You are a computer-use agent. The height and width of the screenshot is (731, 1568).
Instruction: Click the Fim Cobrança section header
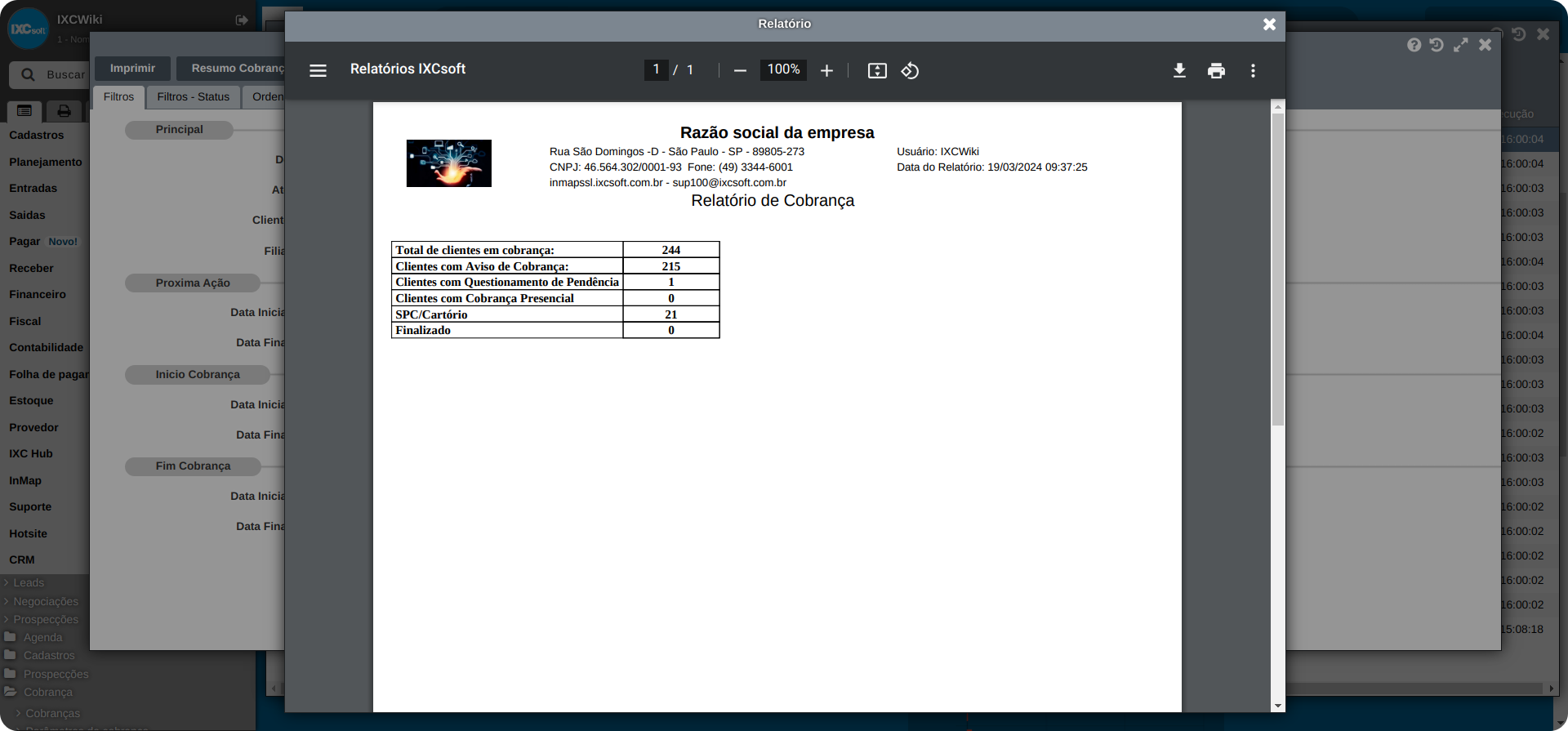tap(193, 466)
